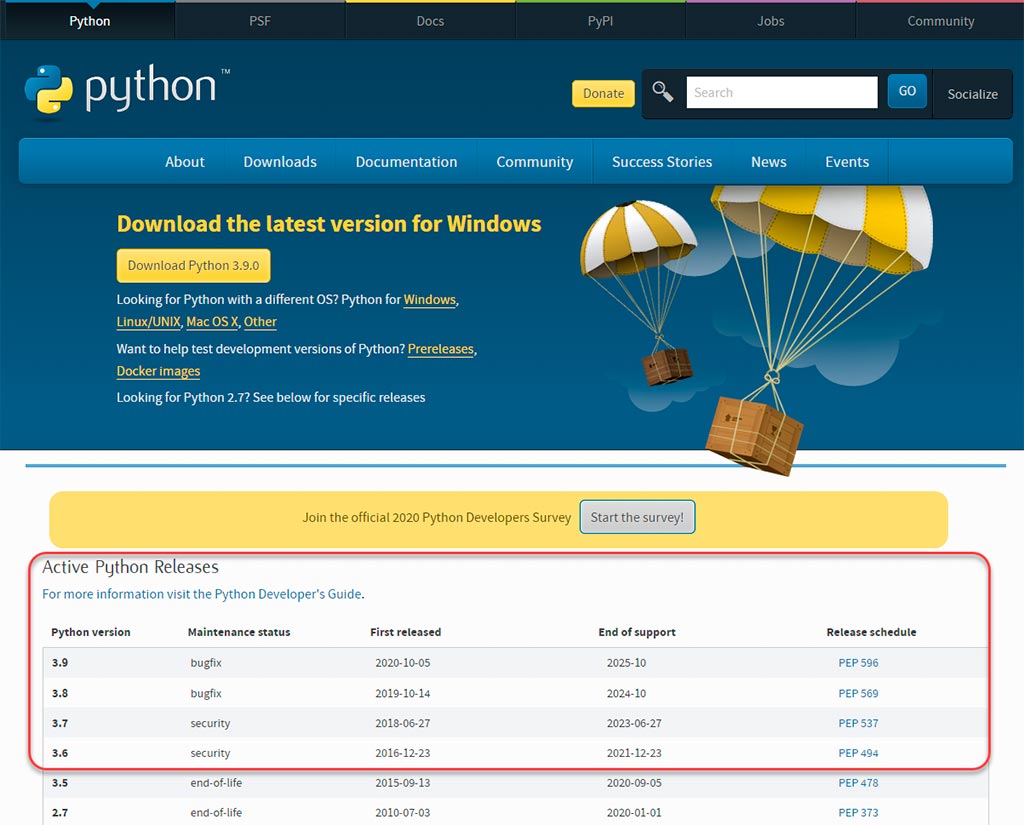Focus the Search input field

pos(782,92)
